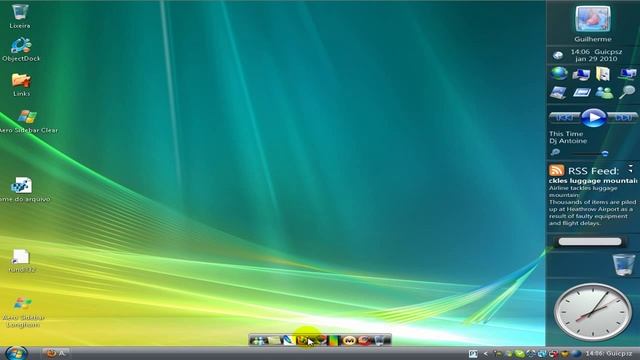Open the network computers launcher in sidebar
The image size is (640, 360).
click(x=627, y=74)
